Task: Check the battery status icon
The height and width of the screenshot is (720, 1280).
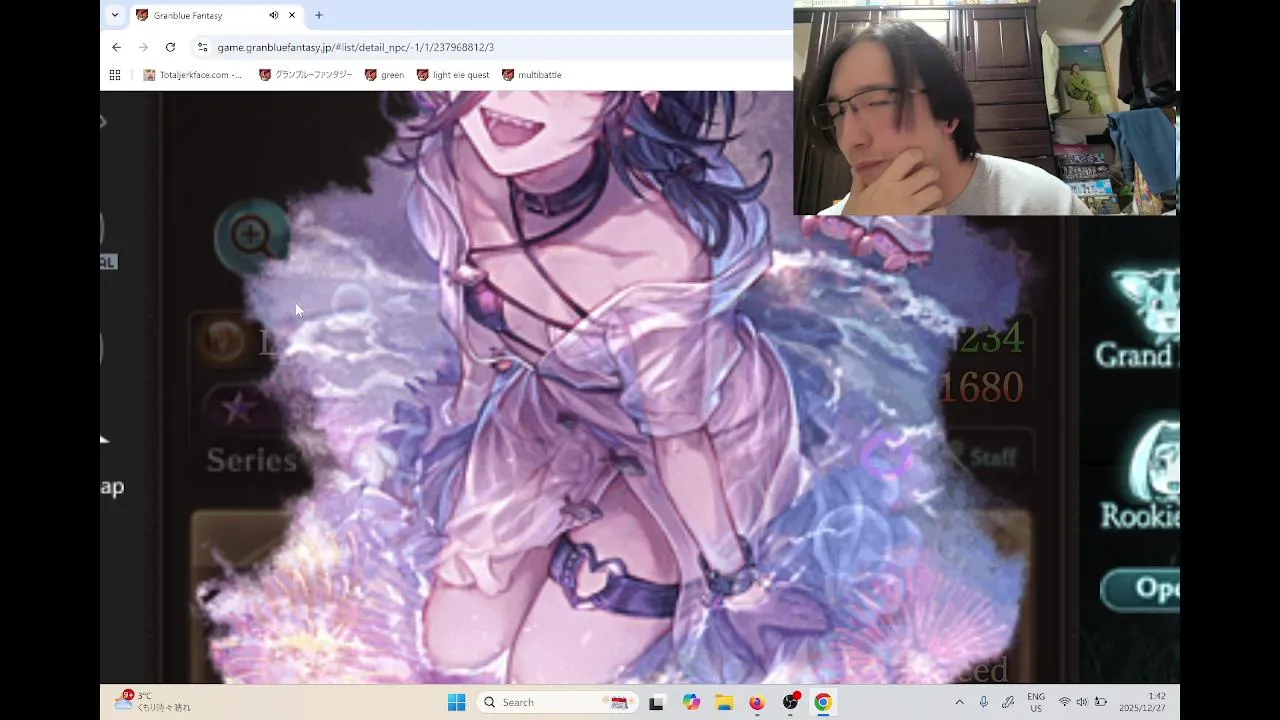Action: pyautogui.click(x=1101, y=702)
